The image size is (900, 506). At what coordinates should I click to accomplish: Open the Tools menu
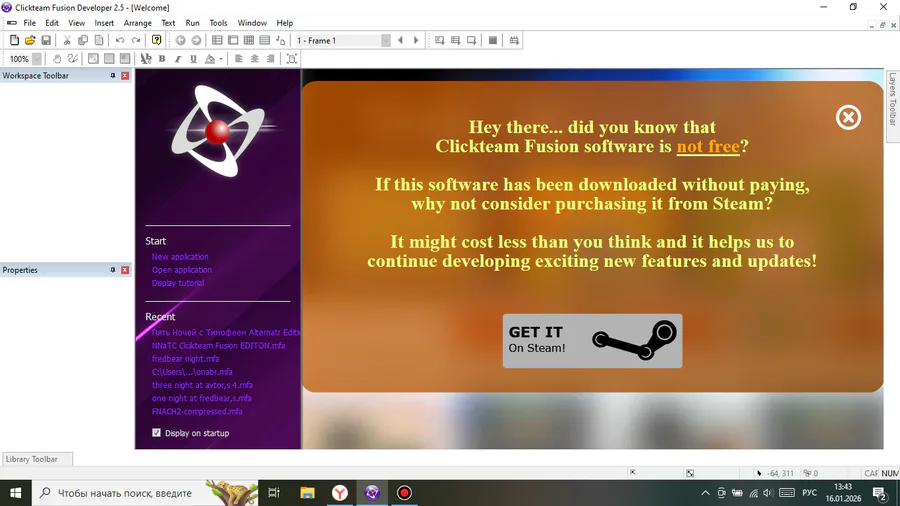coord(218,23)
